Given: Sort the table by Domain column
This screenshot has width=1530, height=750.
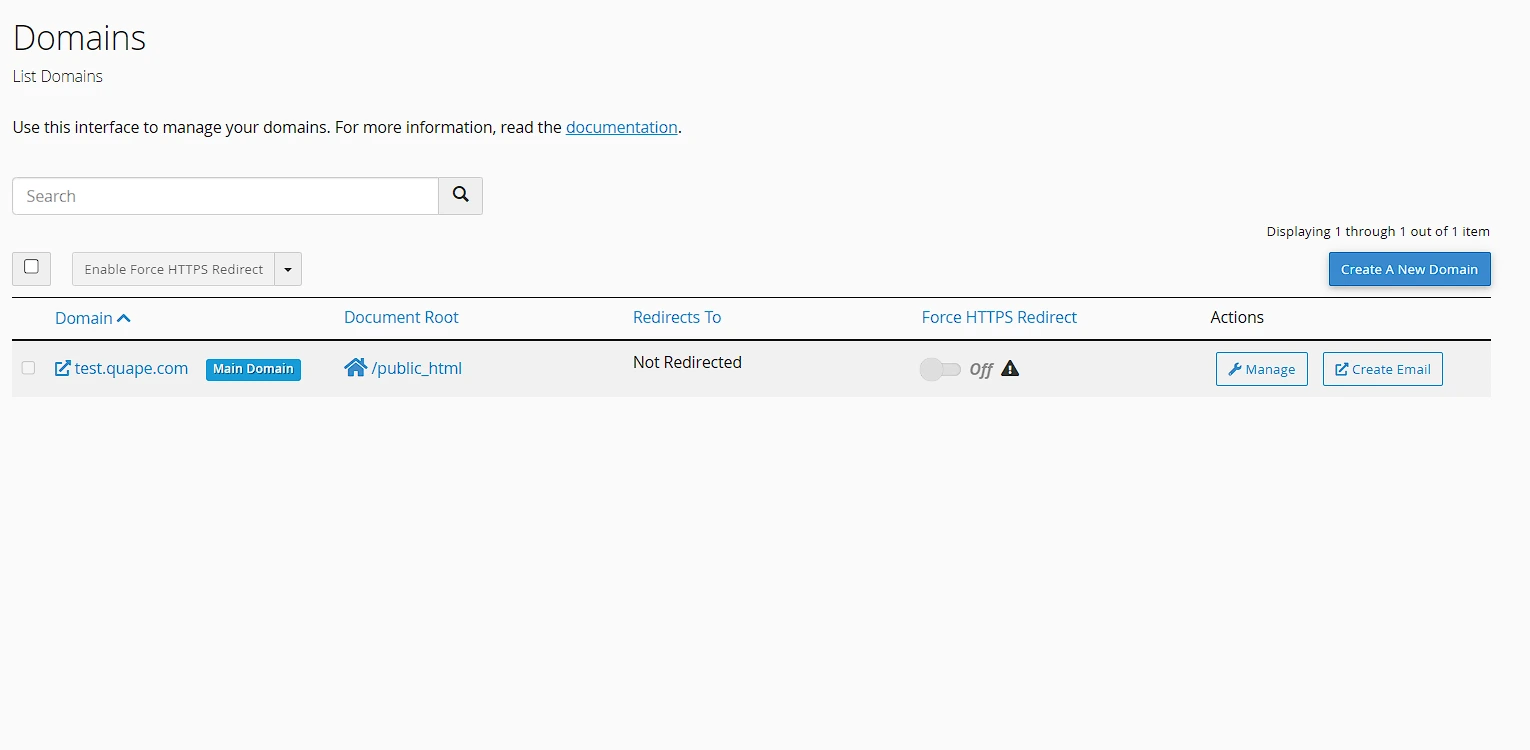Looking at the screenshot, I should 93,318.
